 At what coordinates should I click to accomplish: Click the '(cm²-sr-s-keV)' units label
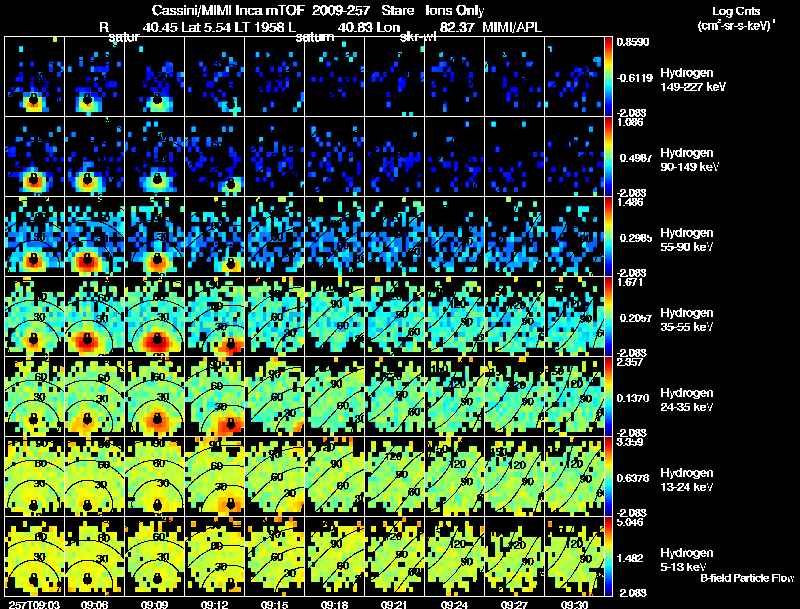[x=735, y=25]
